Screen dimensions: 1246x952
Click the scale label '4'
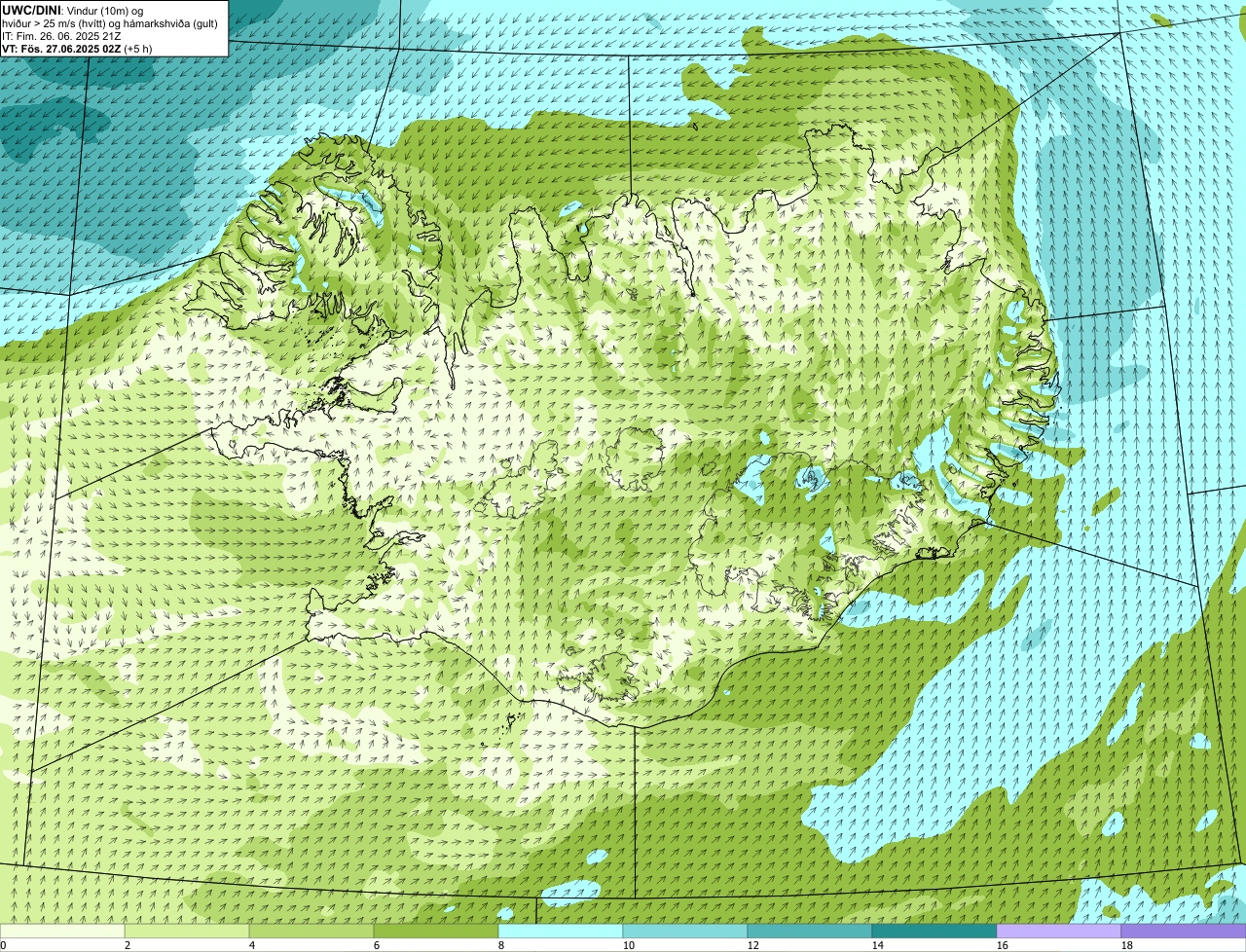click(x=252, y=945)
